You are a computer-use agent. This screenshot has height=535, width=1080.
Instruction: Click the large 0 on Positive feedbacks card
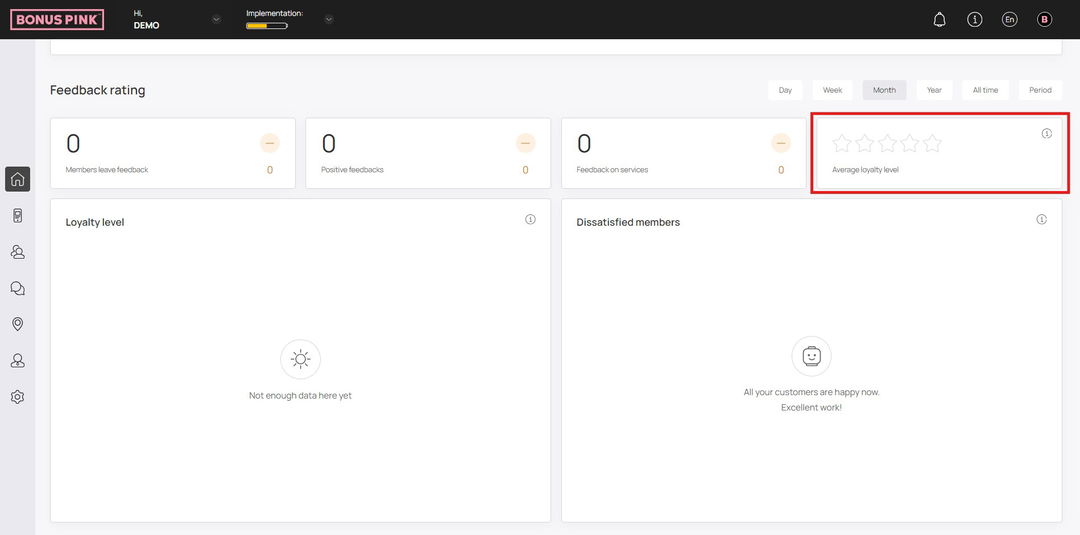[x=329, y=143]
